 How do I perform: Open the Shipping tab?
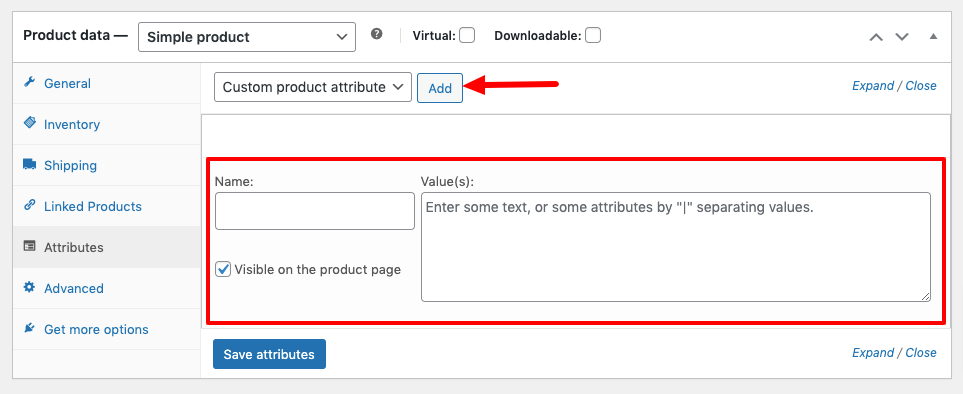click(107, 165)
